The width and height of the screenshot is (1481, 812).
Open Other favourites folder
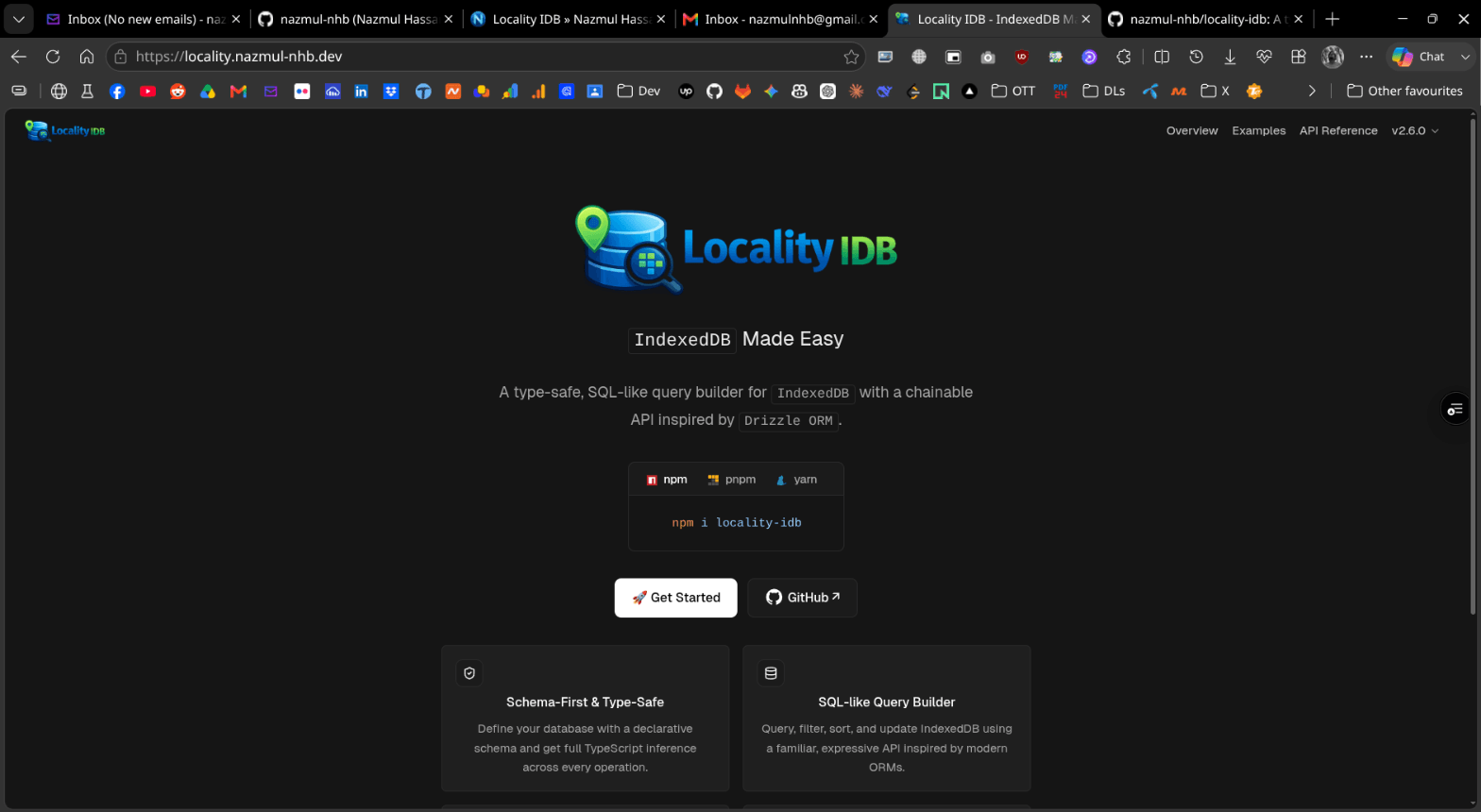click(x=1404, y=92)
